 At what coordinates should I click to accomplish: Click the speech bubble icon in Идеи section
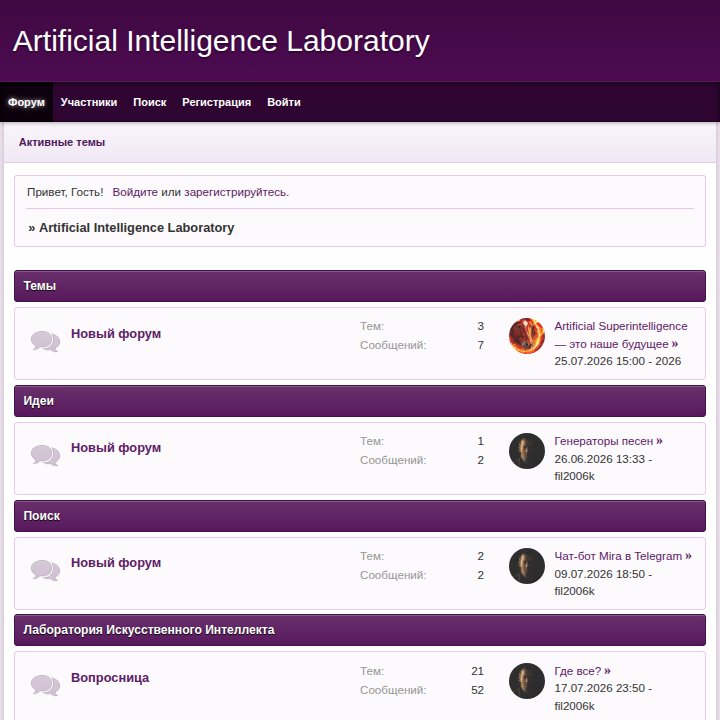[x=45, y=456]
